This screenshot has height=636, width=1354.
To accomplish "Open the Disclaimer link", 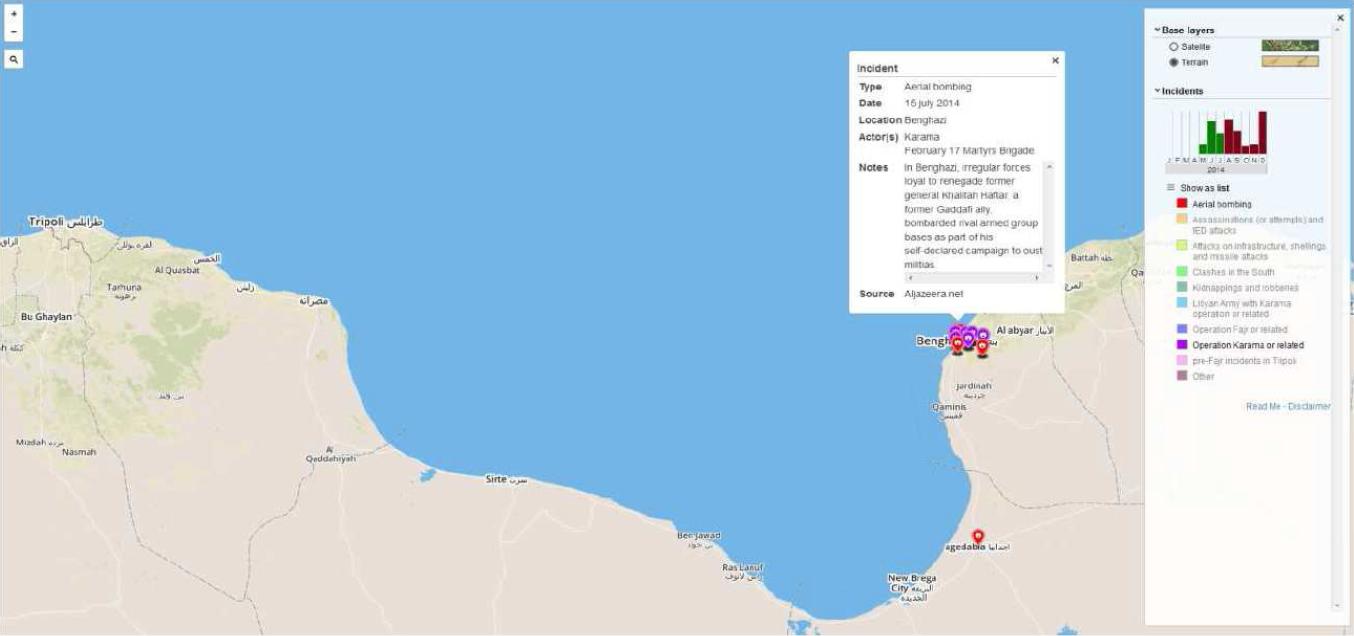I will (1309, 407).
